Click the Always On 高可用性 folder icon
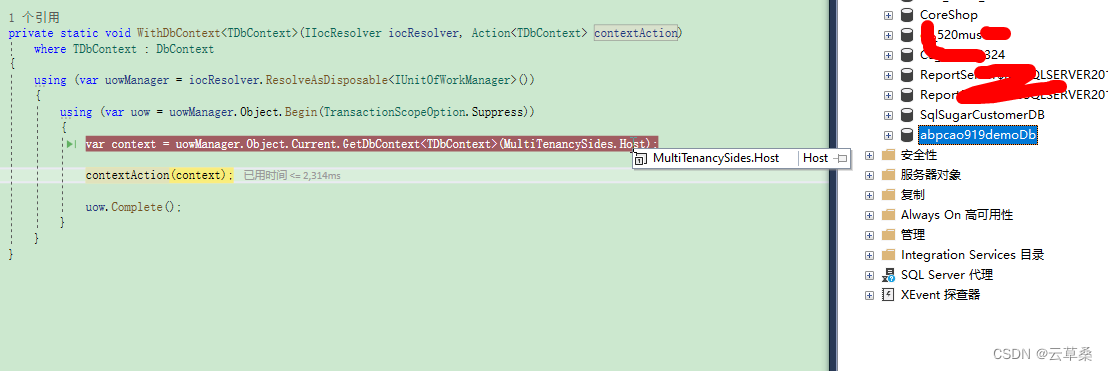The image size is (1108, 371). coord(888,215)
